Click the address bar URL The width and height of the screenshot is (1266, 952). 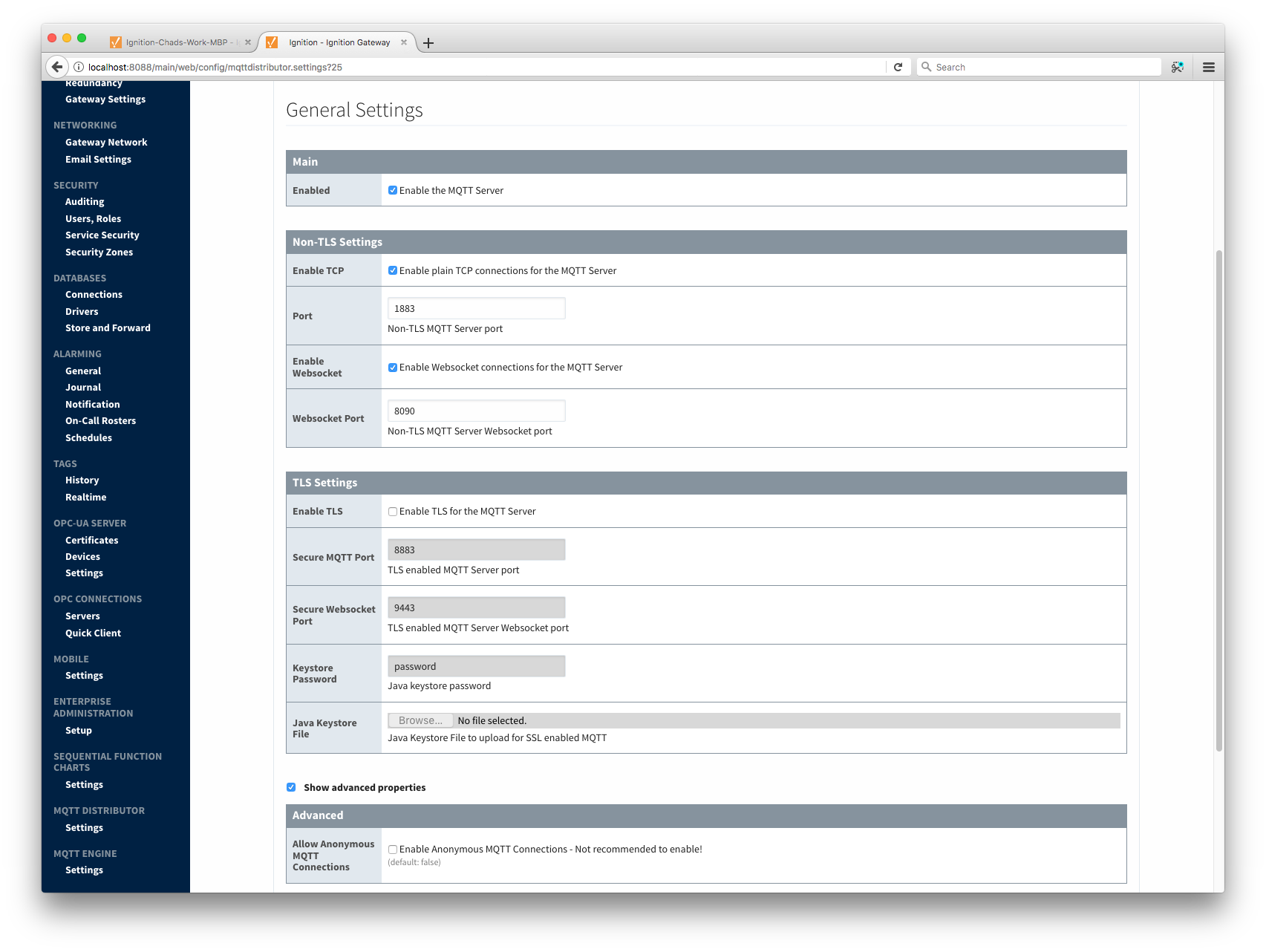(215, 67)
